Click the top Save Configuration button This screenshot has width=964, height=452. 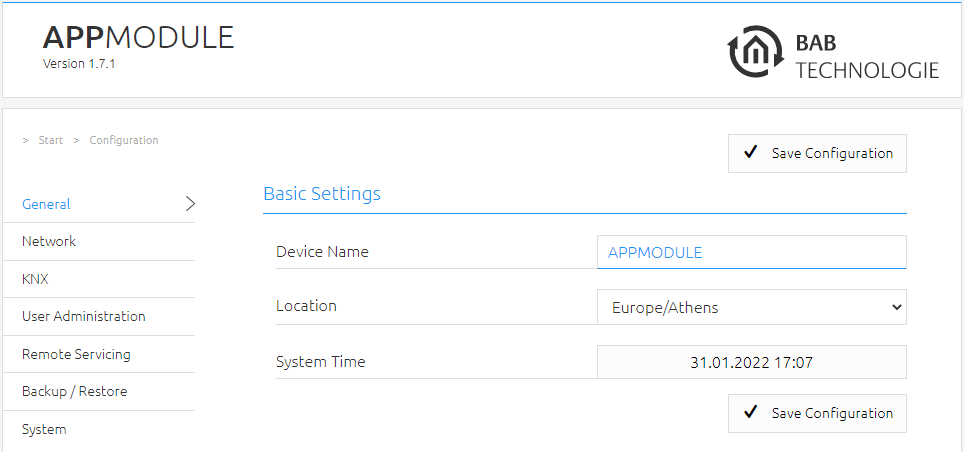click(817, 153)
